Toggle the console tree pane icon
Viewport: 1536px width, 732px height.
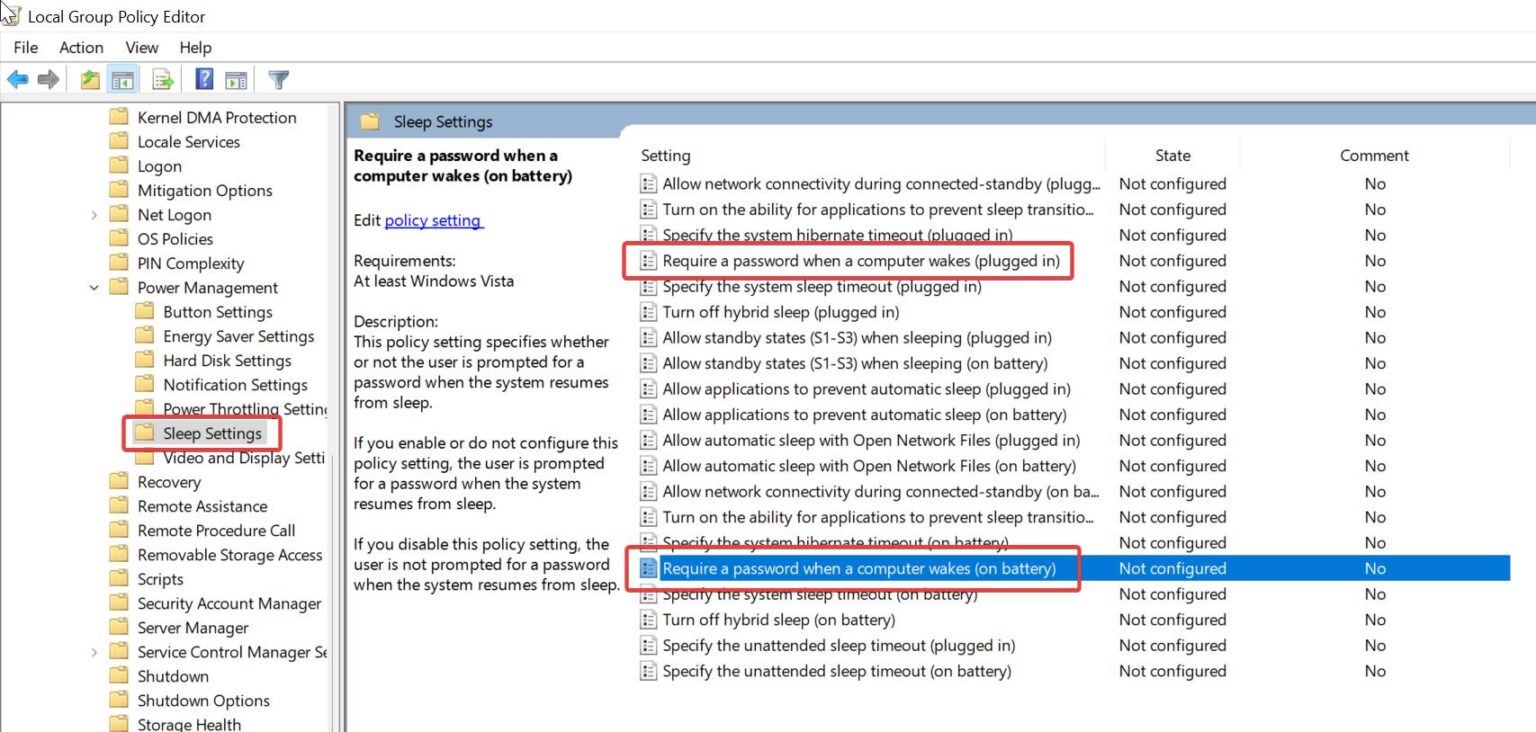pyautogui.click(x=121, y=79)
